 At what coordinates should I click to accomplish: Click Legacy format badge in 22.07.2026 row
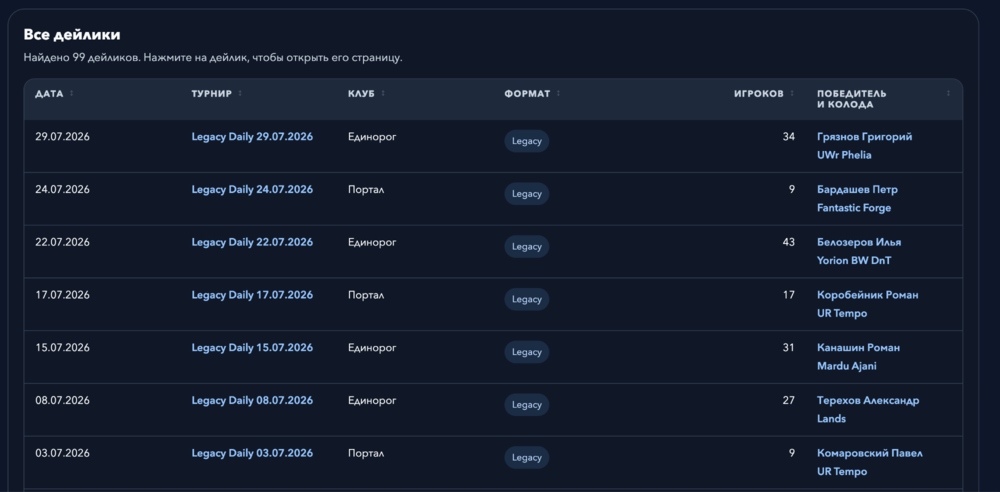click(527, 246)
